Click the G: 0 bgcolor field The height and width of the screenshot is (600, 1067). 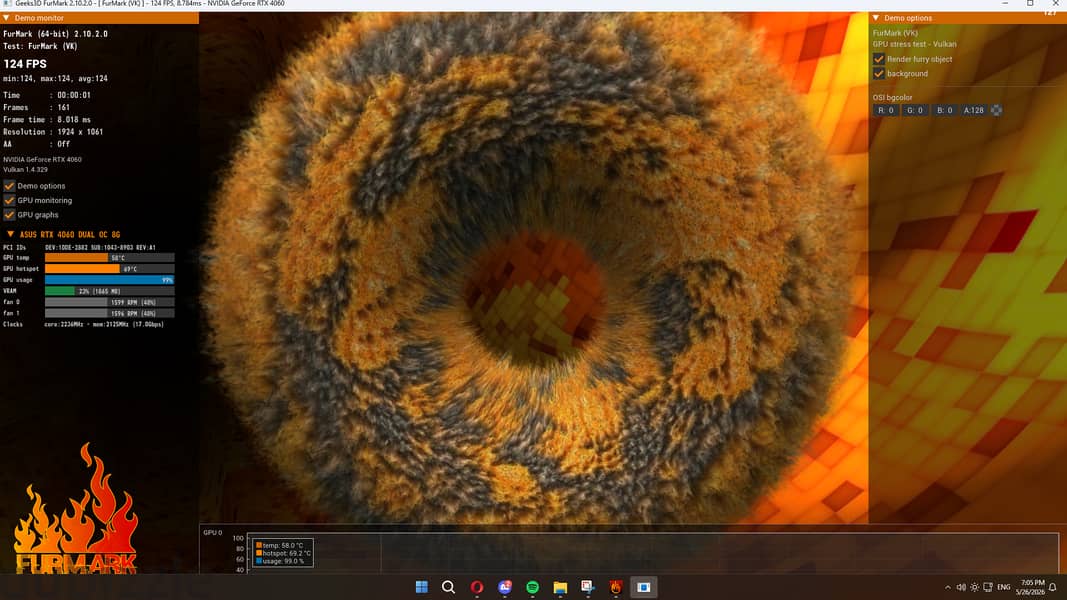915,110
